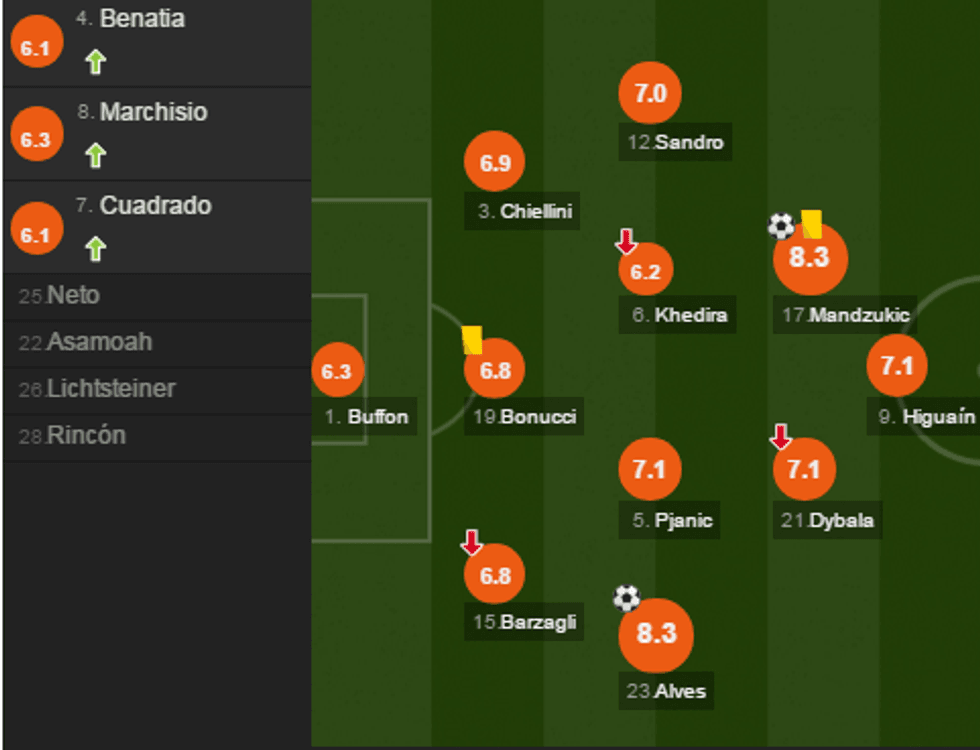
Task: Click Sandro's 7.0 rating circle
Action: 651,94
